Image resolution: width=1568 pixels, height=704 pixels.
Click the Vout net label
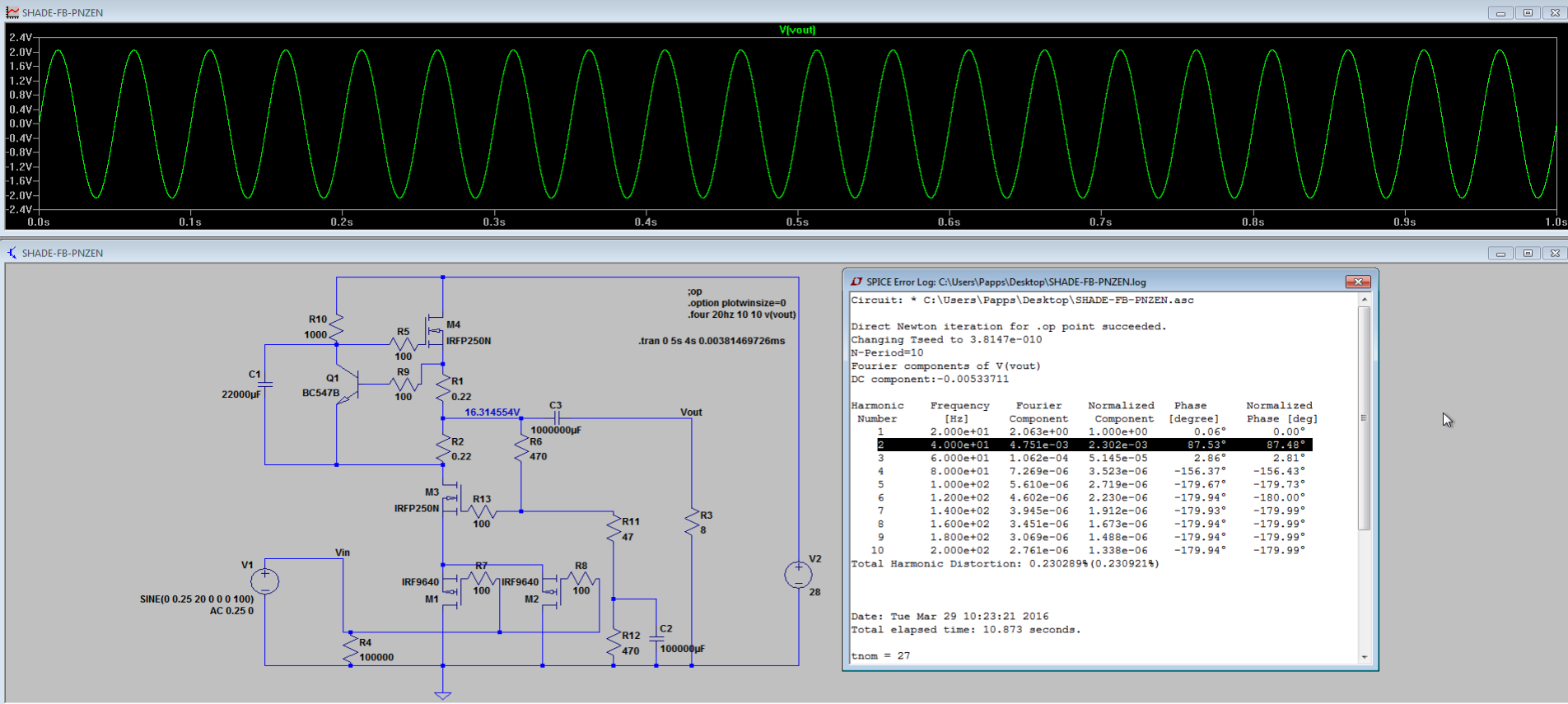click(691, 413)
